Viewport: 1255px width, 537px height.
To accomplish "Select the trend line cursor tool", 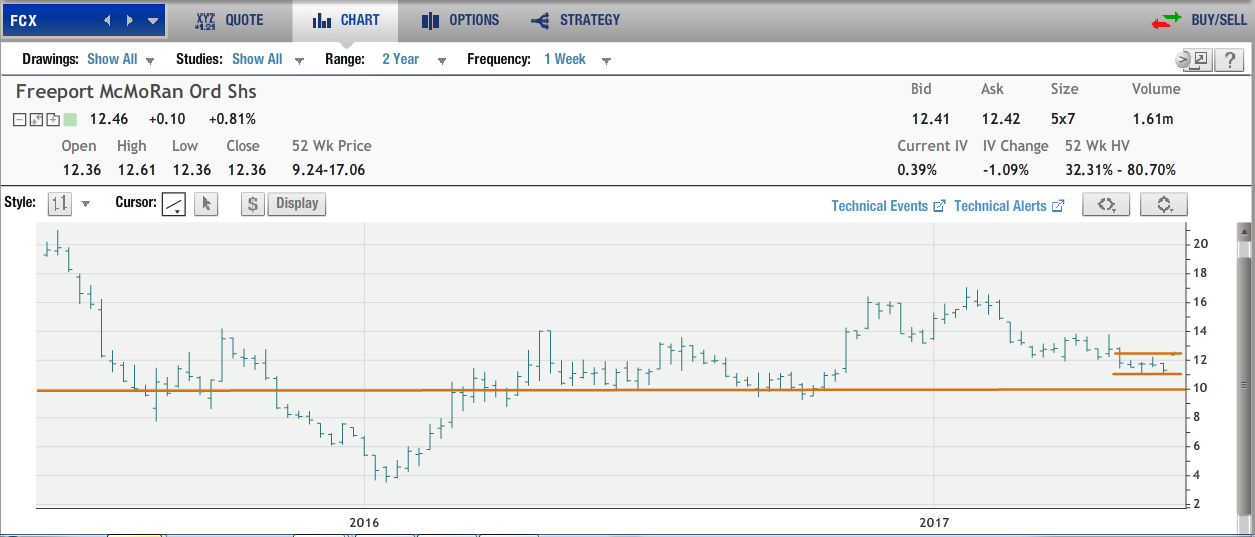I will (x=175, y=204).
